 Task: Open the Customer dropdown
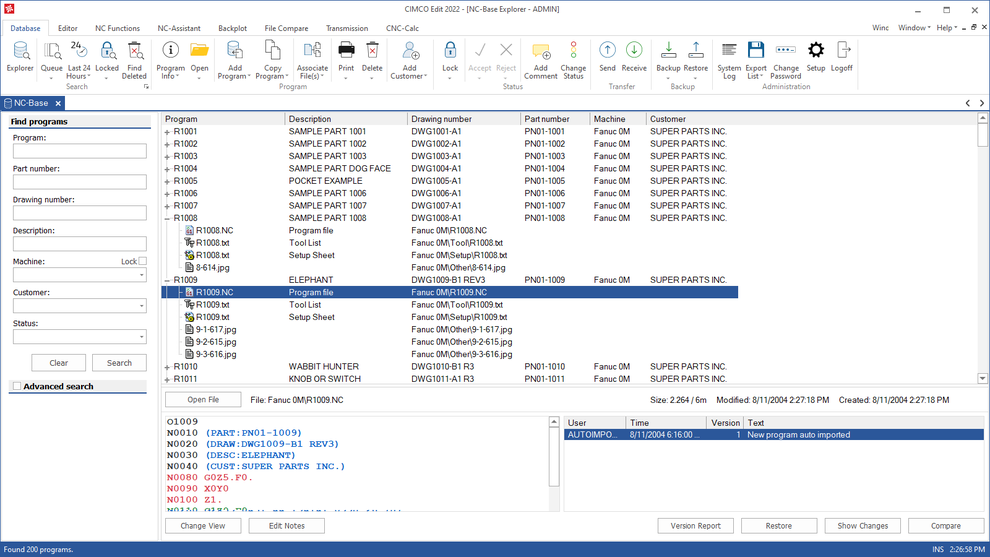click(141, 306)
